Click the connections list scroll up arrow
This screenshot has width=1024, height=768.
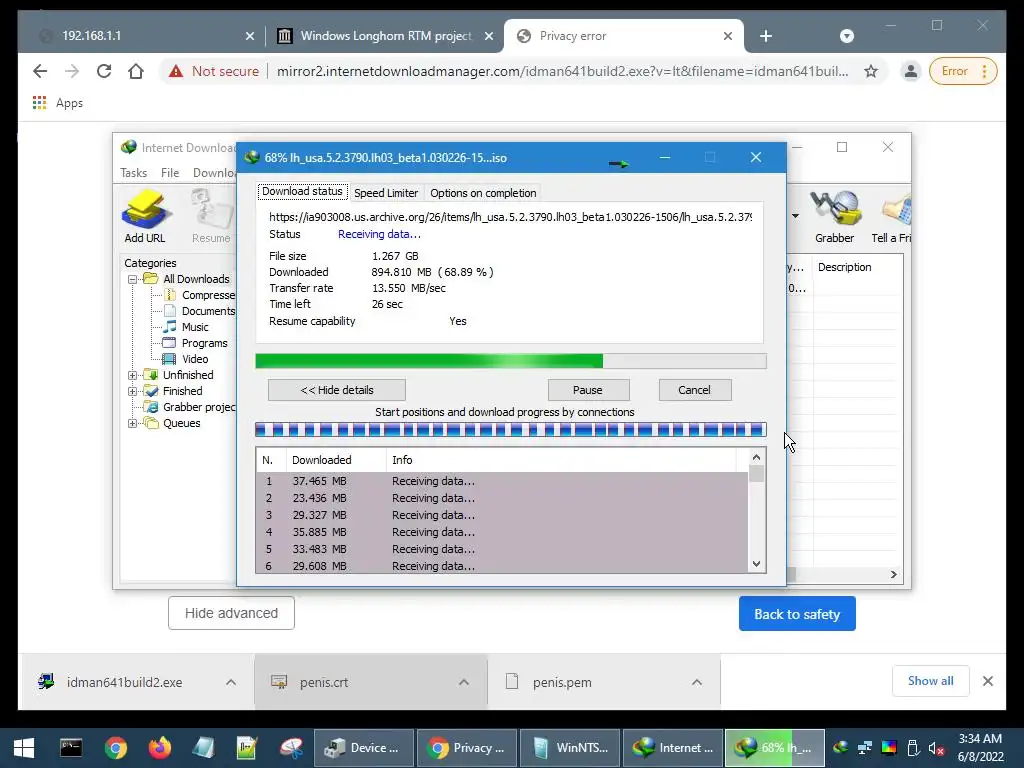[756, 458]
